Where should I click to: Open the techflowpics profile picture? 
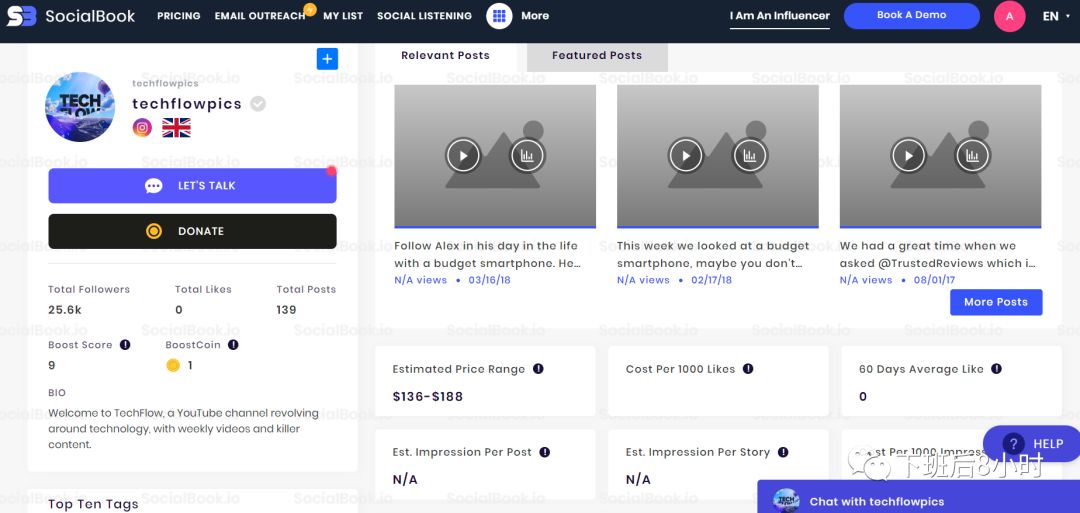[80, 106]
